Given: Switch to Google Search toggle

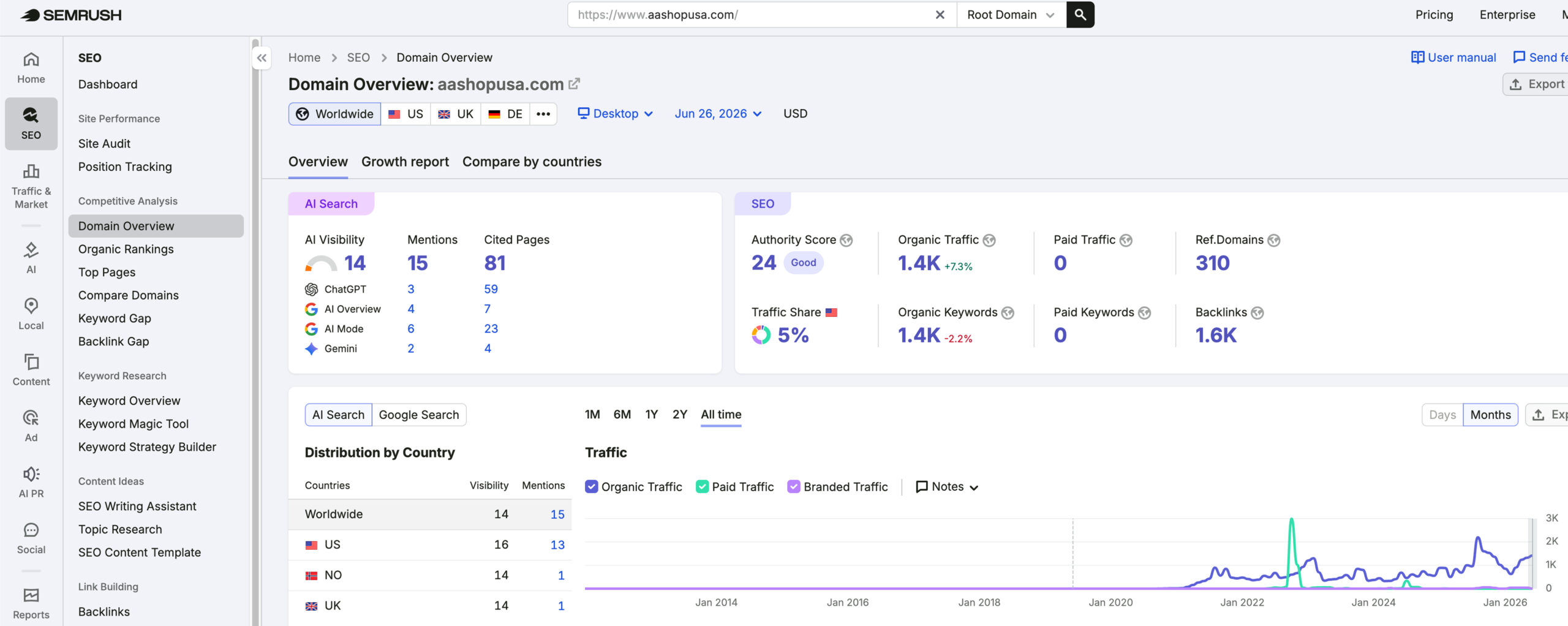Looking at the screenshot, I should [419, 415].
